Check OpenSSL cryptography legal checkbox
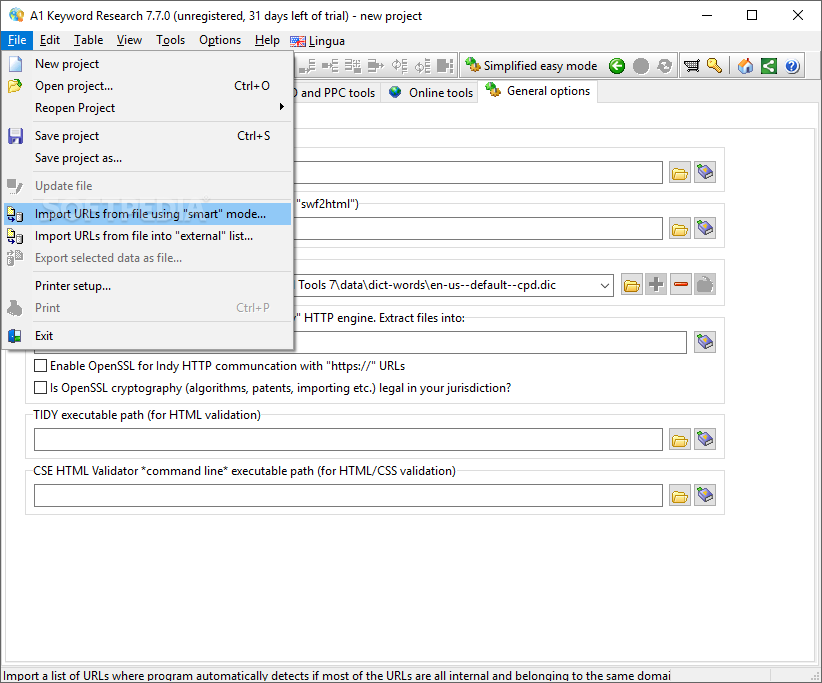The image size is (822, 683). coord(40,388)
